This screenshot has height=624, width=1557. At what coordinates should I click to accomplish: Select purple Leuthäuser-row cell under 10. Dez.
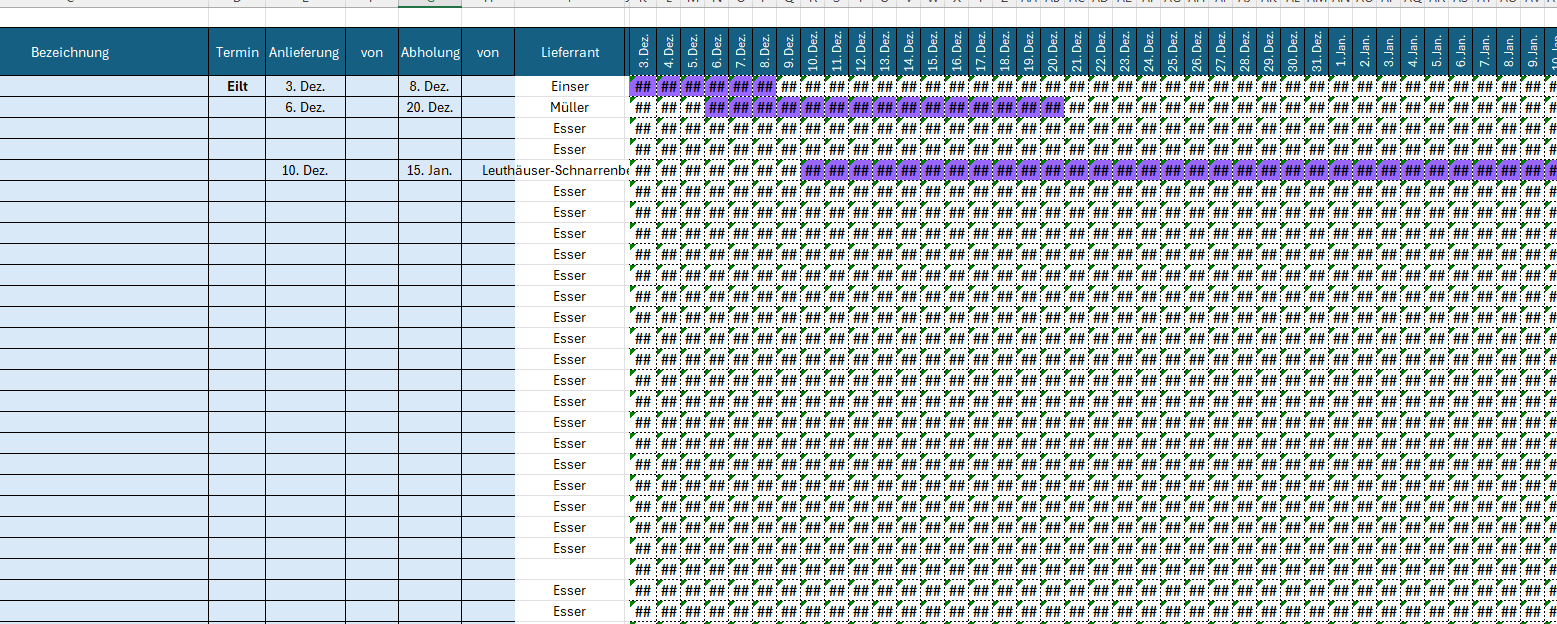coord(812,170)
